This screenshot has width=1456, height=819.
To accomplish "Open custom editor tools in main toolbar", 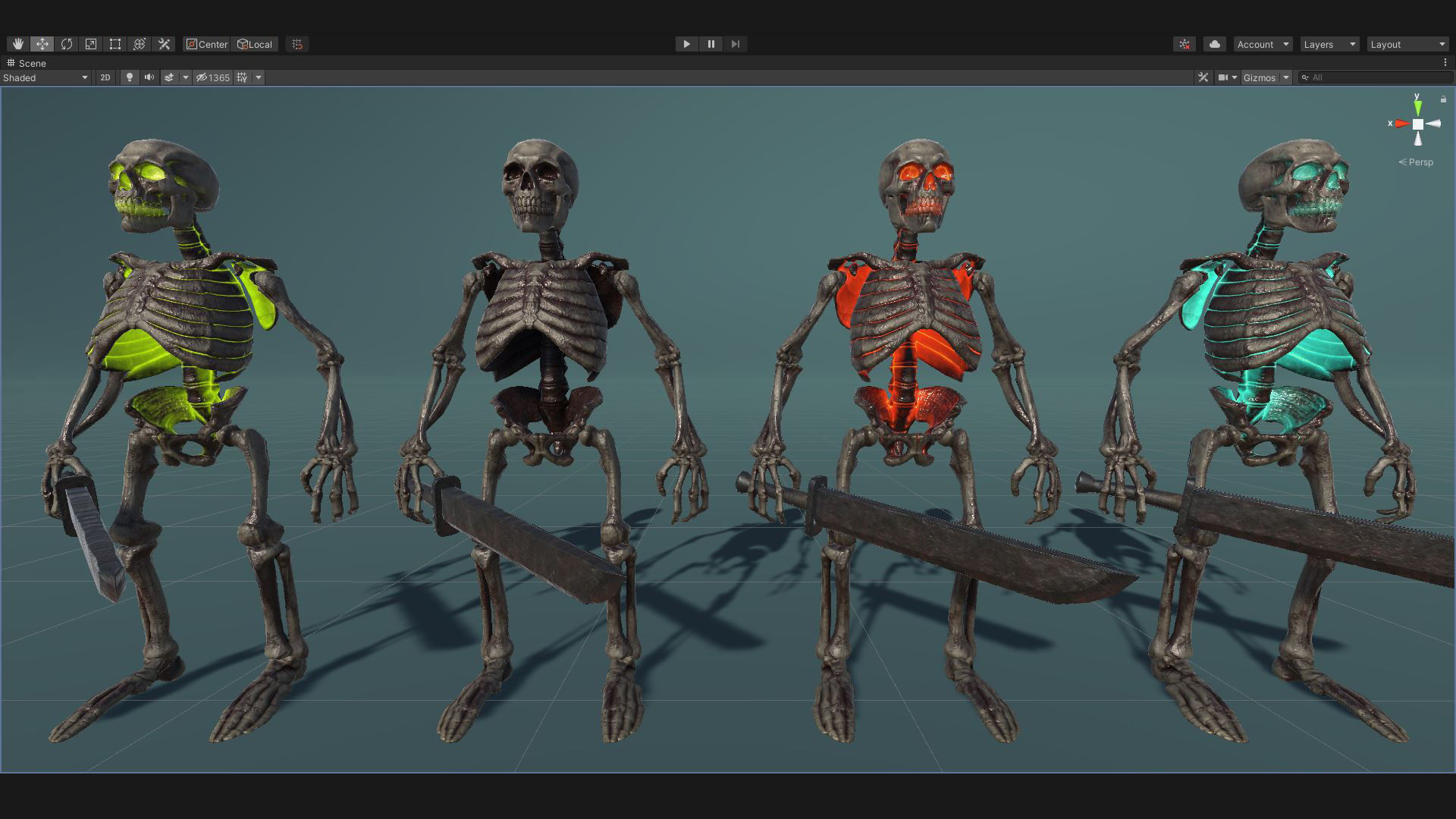I will [x=164, y=44].
